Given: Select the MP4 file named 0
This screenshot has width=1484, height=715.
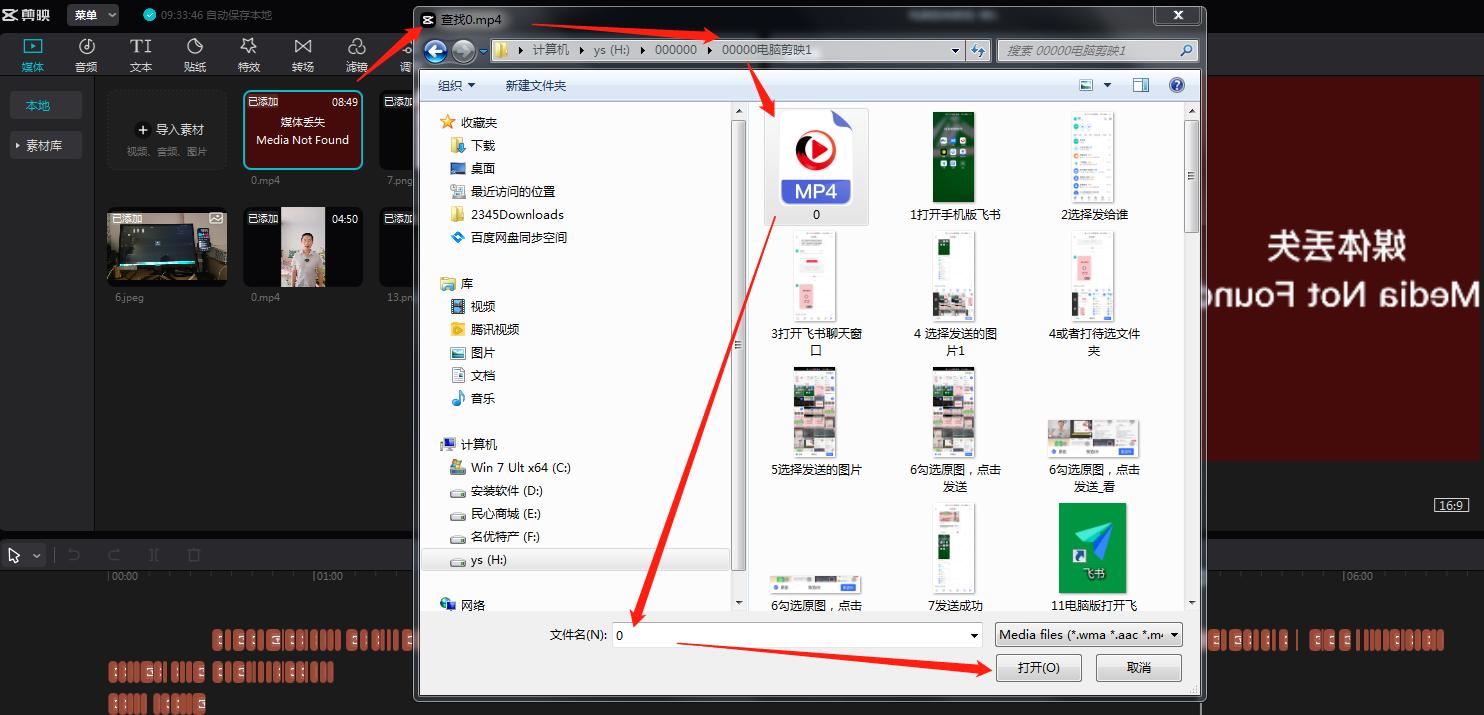Looking at the screenshot, I should coord(816,166).
